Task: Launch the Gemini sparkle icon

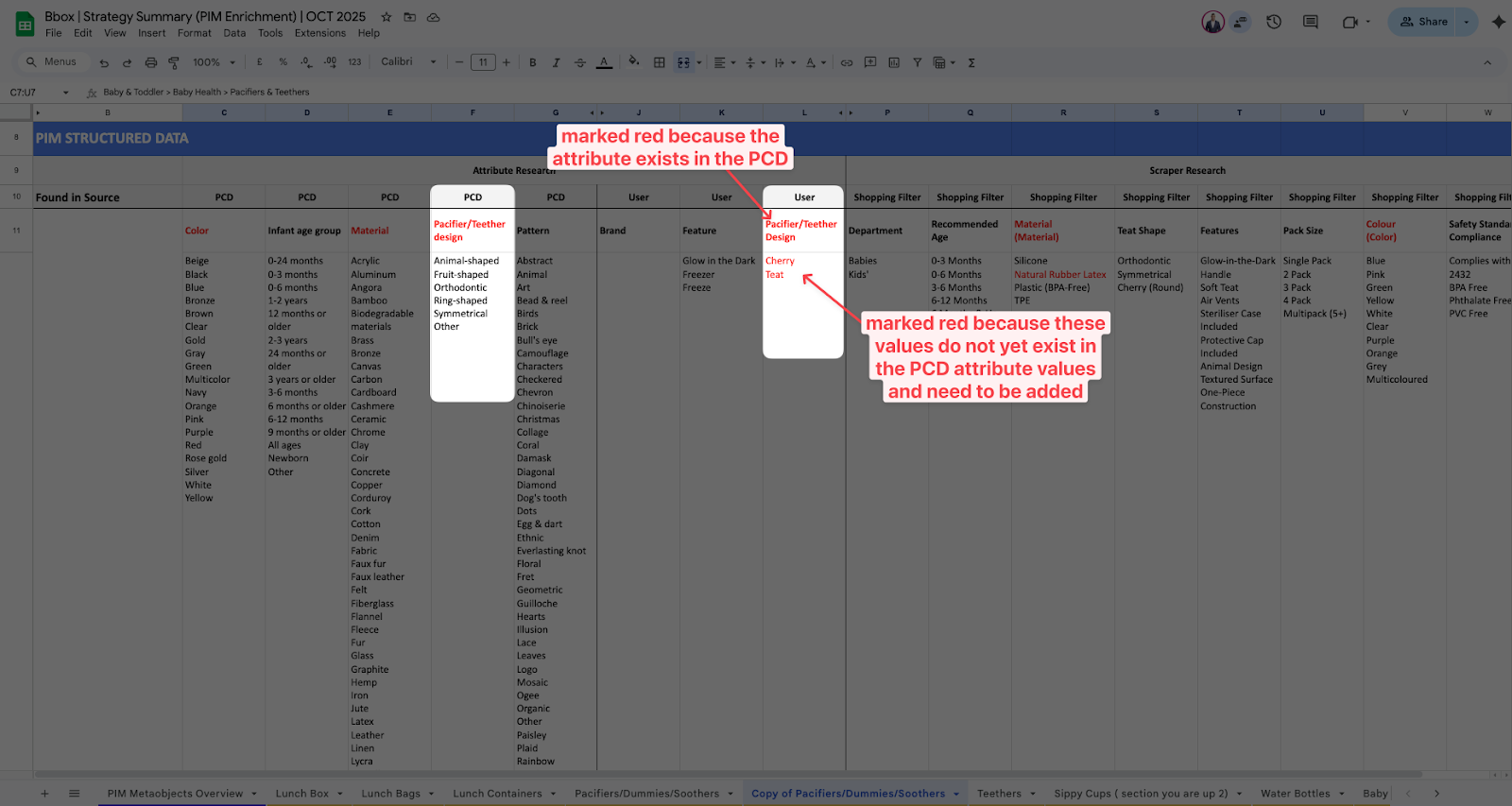Action: [x=1498, y=22]
